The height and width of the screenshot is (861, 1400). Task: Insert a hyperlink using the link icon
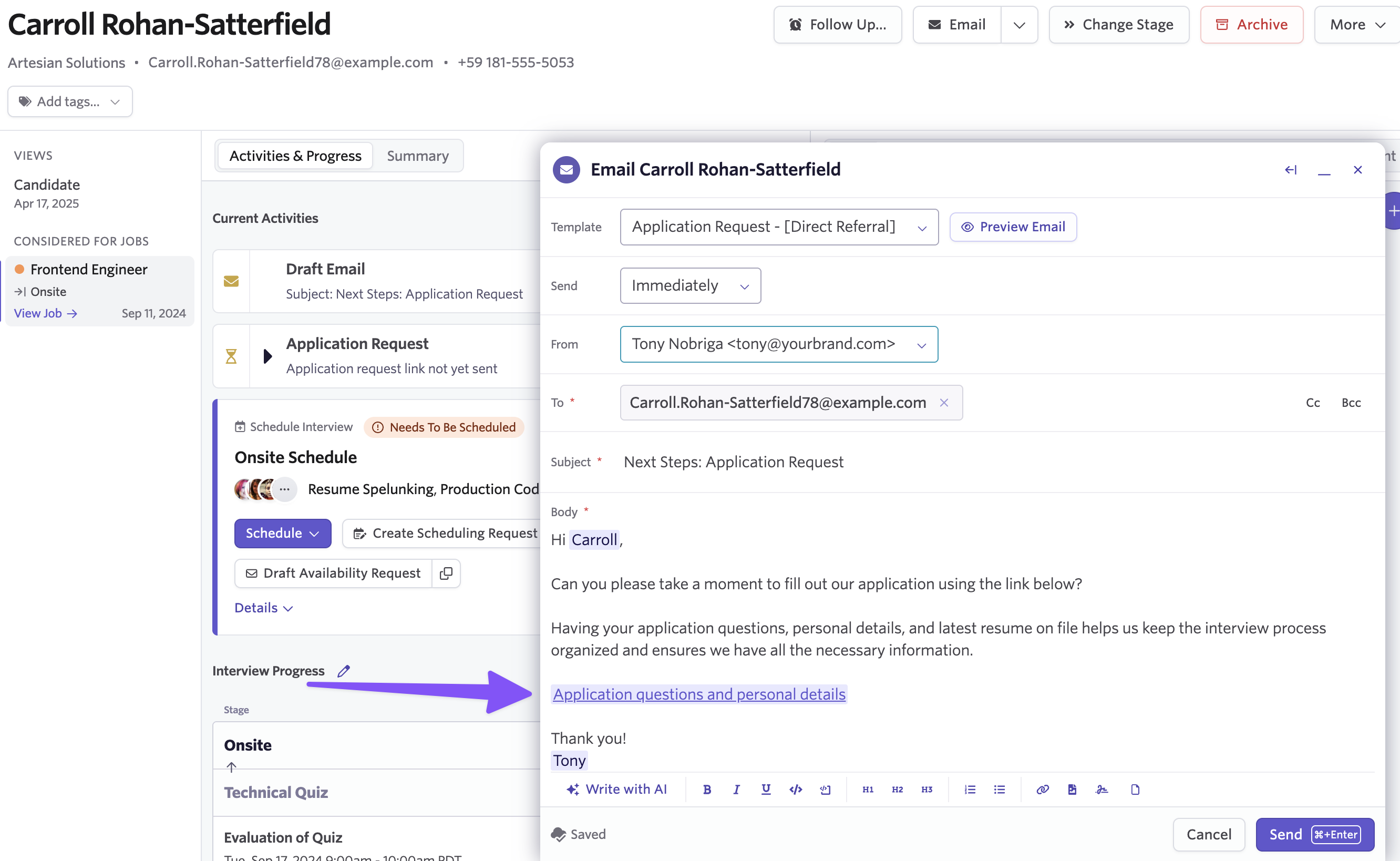1042,790
